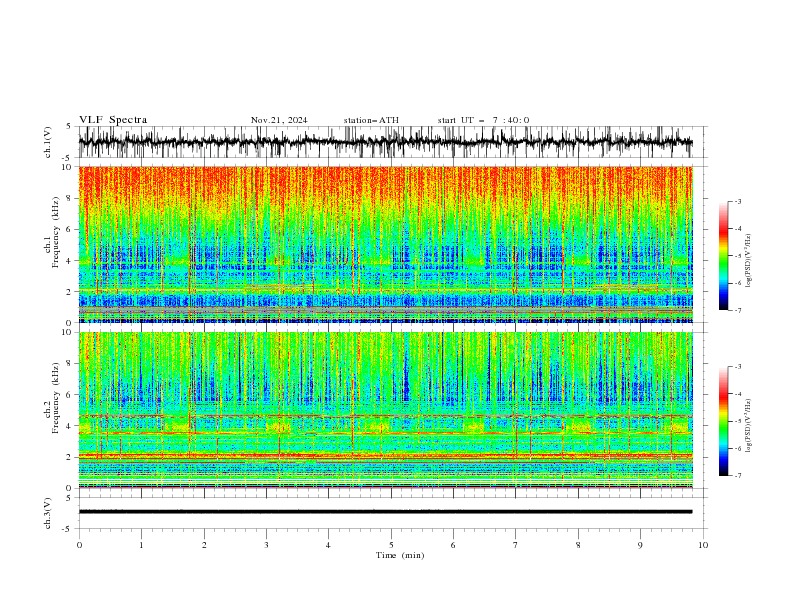Click the ch.3 flat waveform trace
This screenshot has width=792, height=612.
(385, 512)
